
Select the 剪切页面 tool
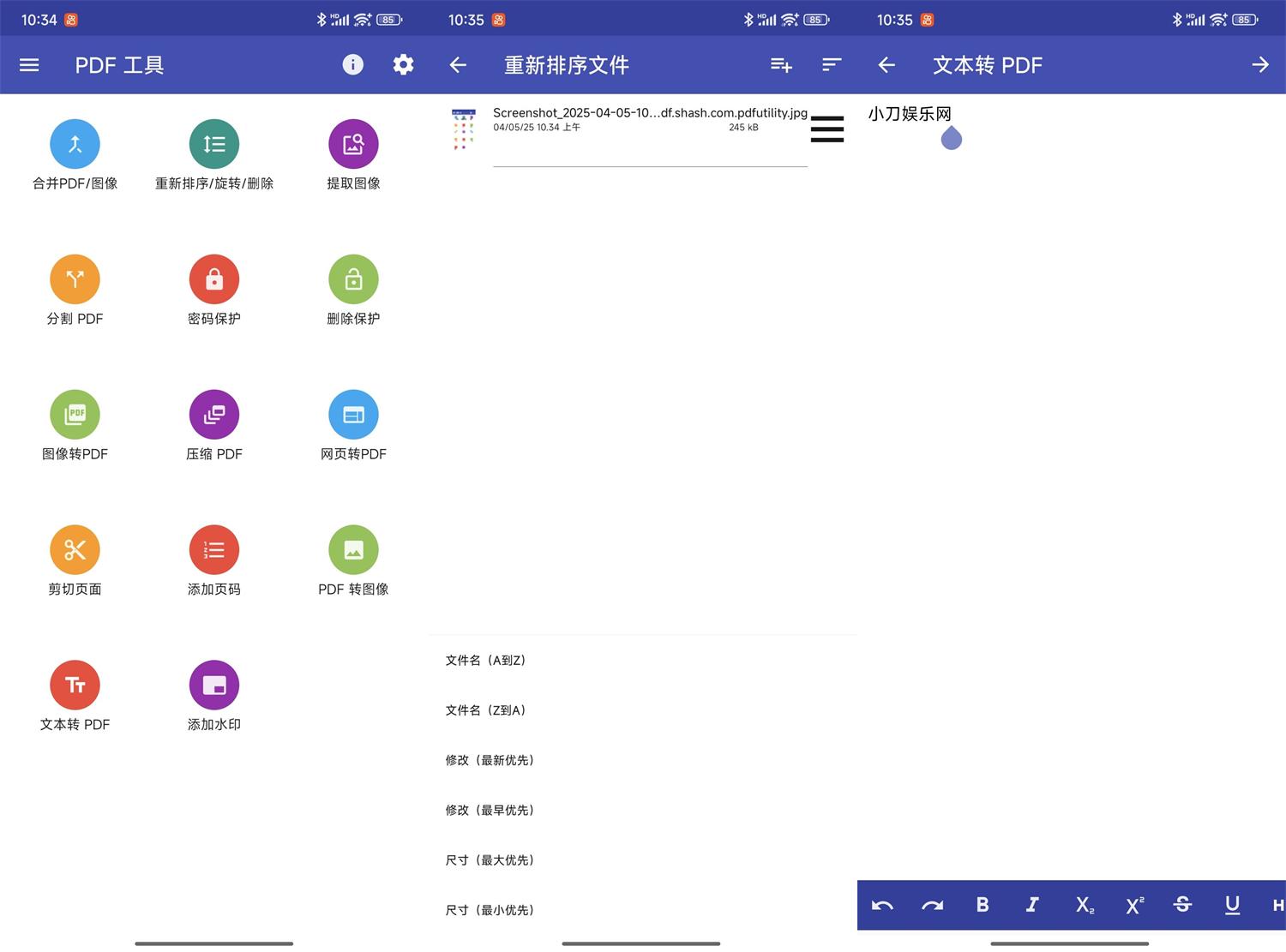[75, 560]
